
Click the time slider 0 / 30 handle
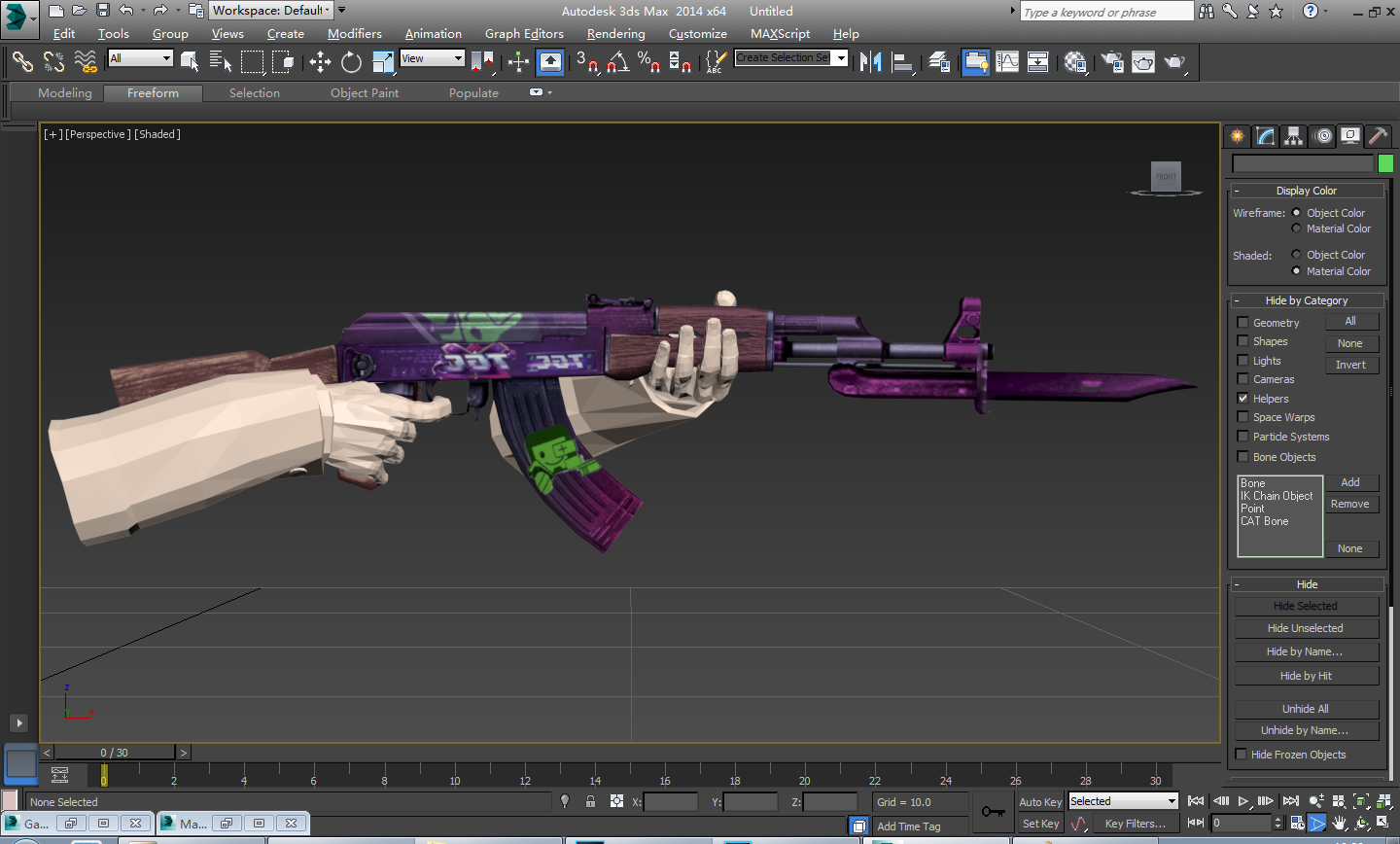pyautogui.click(x=115, y=753)
